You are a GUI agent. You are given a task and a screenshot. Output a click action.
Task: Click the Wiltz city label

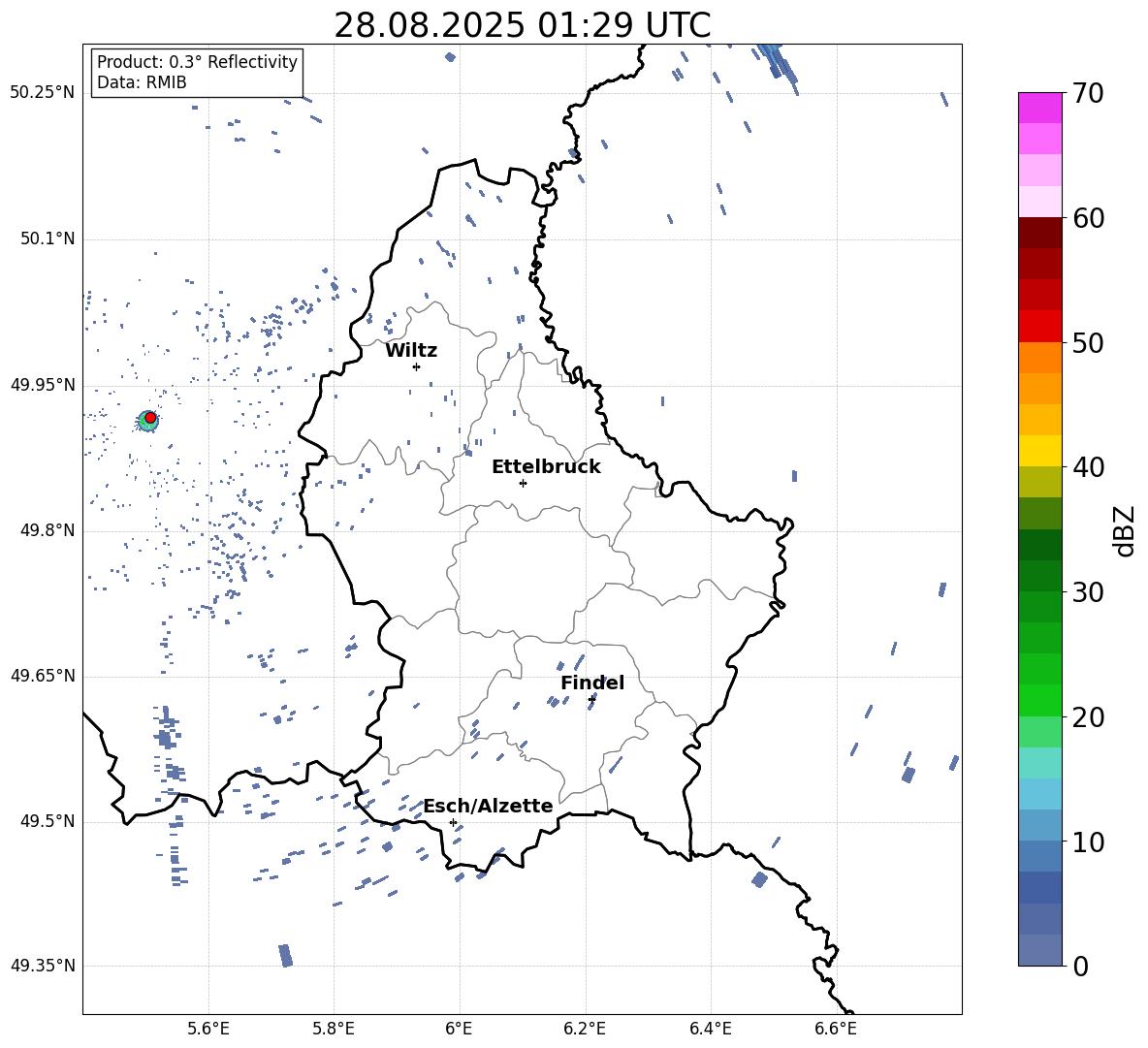tap(411, 351)
